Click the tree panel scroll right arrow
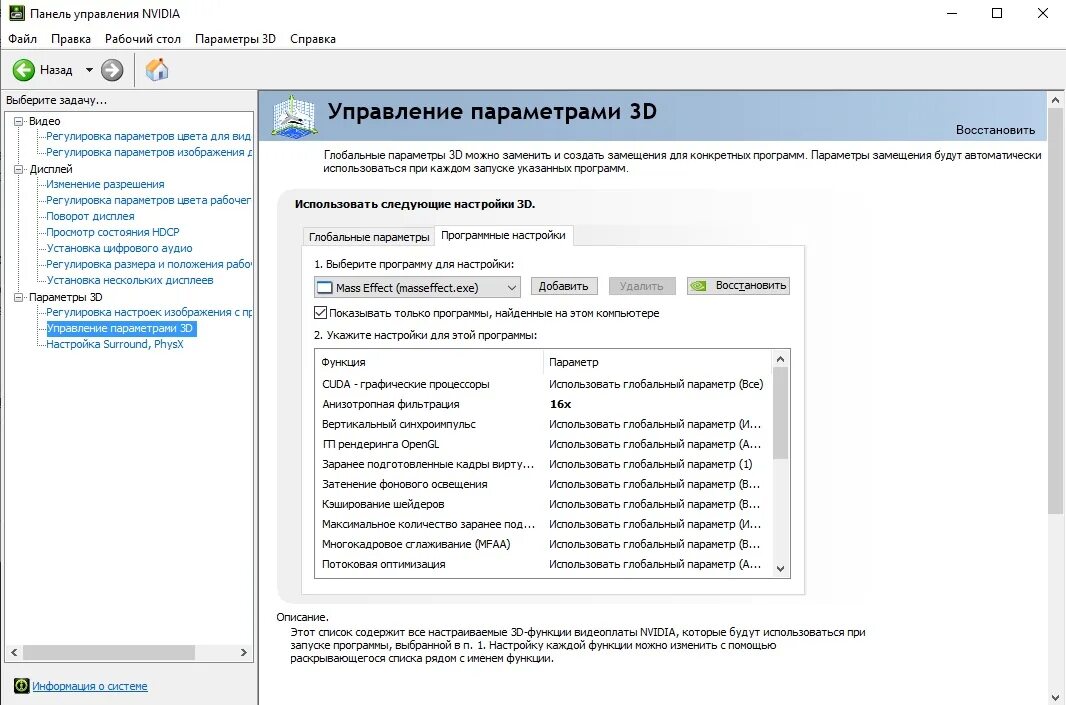The width and height of the screenshot is (1066, 705). pos(243,652)
